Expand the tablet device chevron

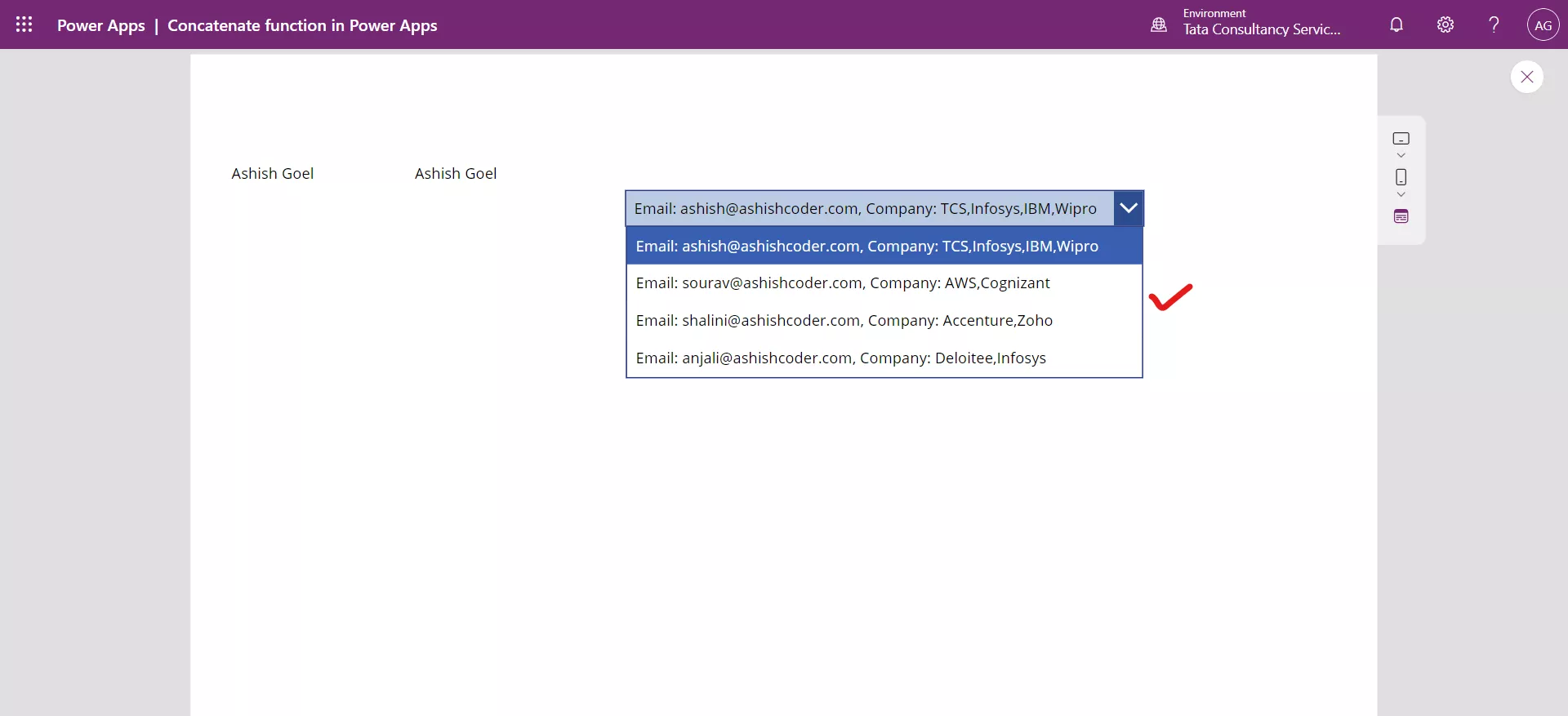coord(1401,155)
